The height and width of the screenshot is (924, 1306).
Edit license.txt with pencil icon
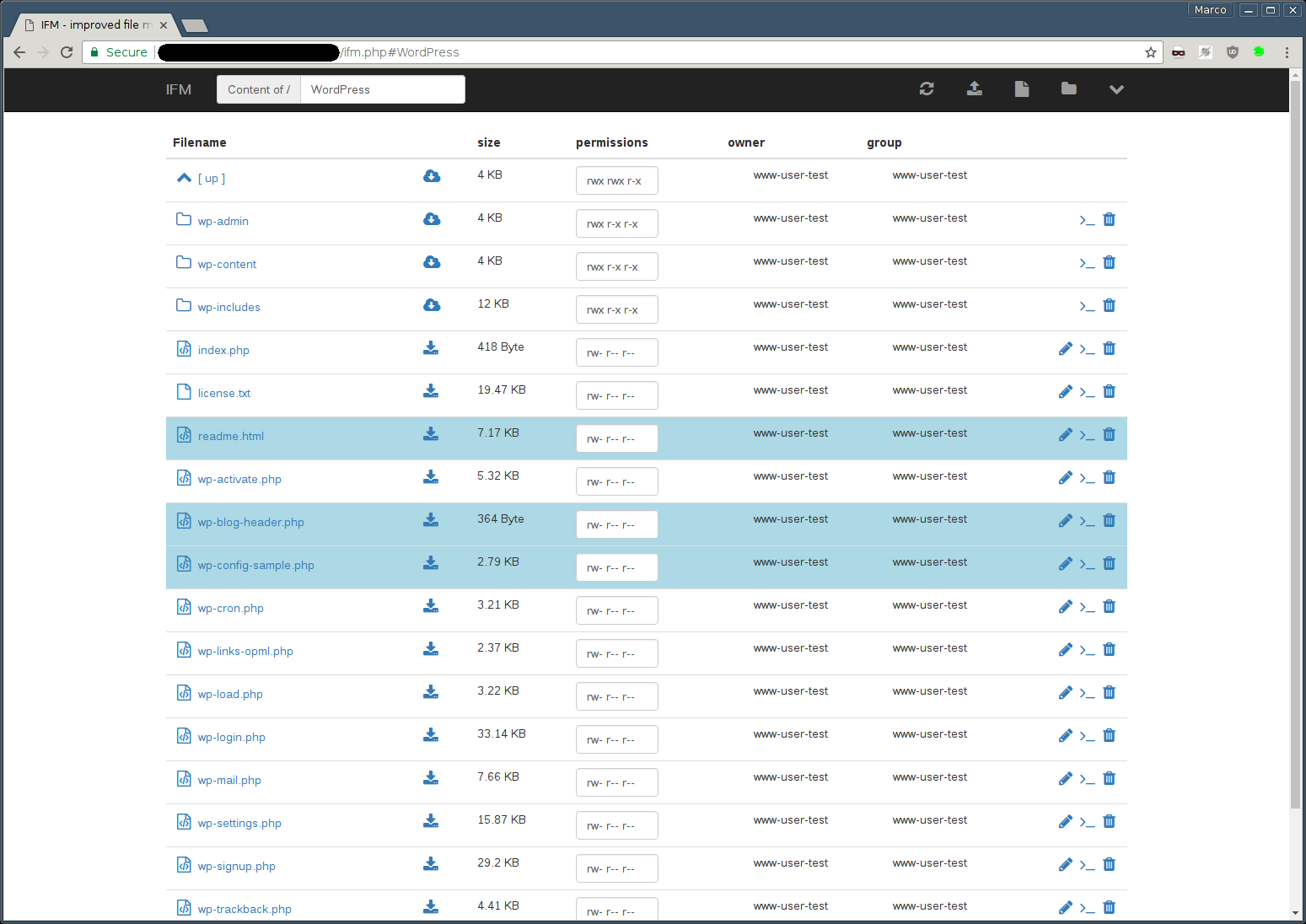pos(1066,392)
